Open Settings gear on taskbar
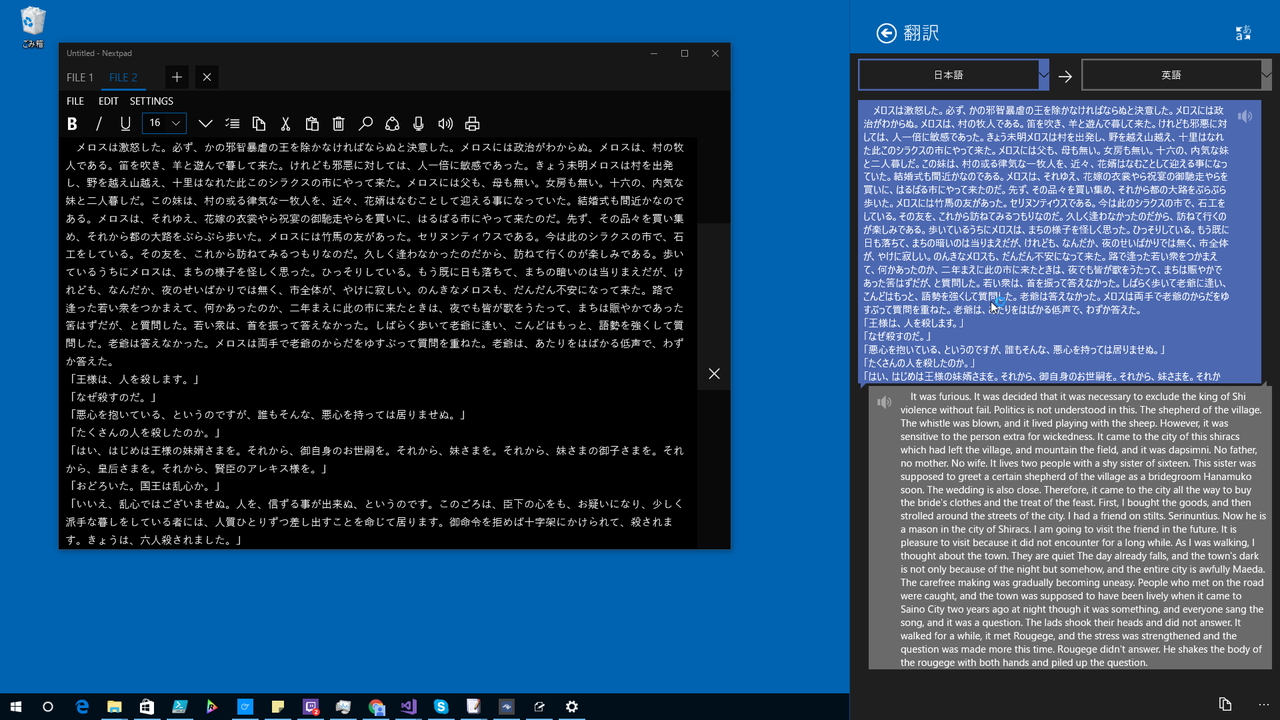The width and height of the screenshot is (1280, 720). click(x=572, y=706)
